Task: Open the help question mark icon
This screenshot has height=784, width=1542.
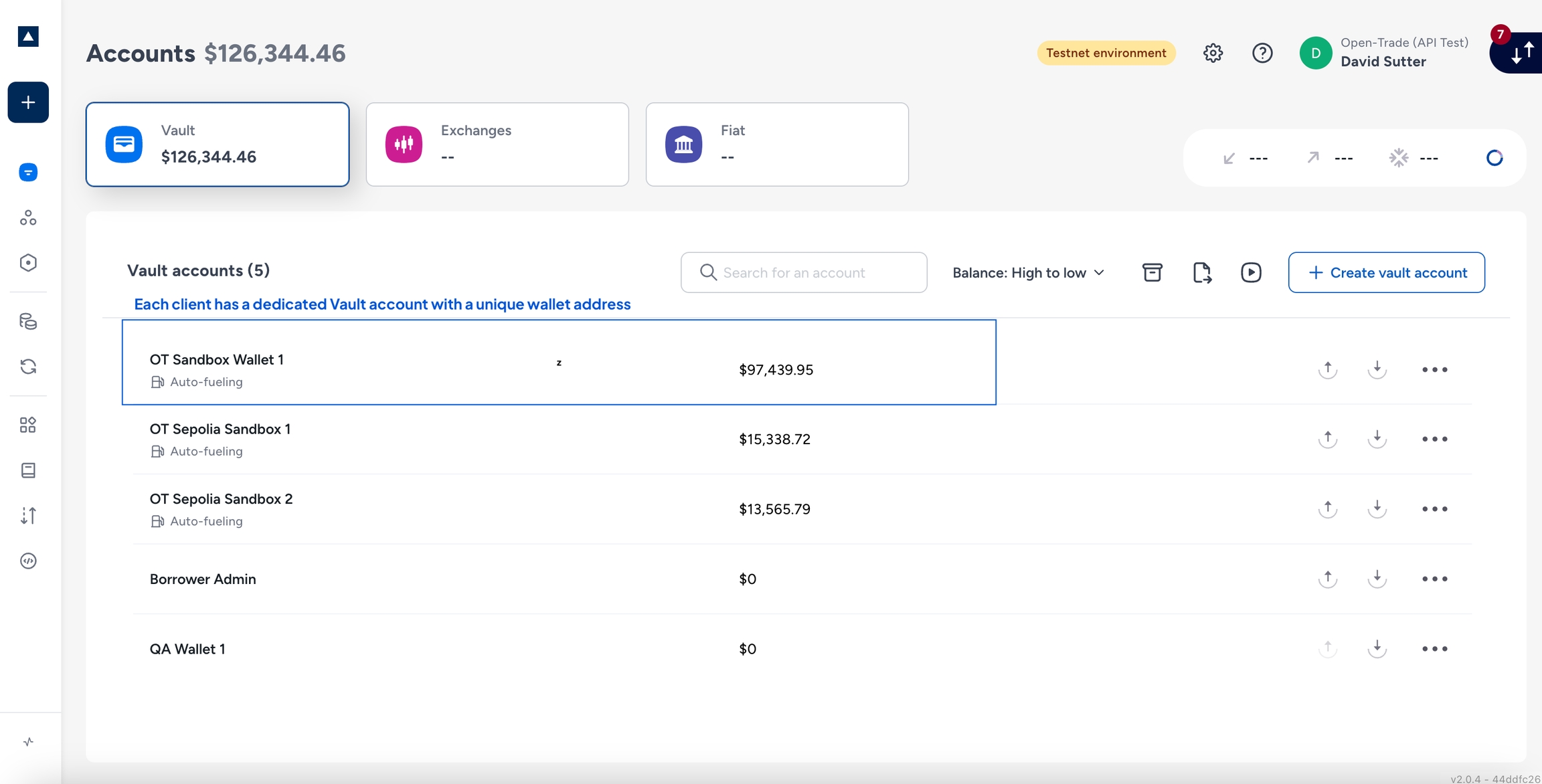Action: point(1262,53)
